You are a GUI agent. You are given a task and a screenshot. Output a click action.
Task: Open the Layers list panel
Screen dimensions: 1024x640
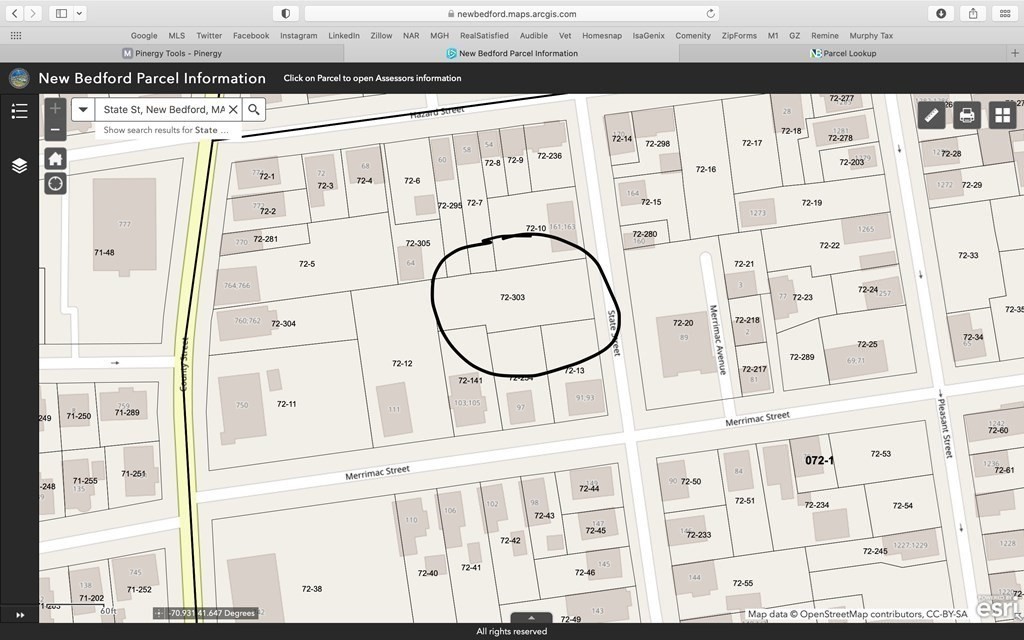19,165
